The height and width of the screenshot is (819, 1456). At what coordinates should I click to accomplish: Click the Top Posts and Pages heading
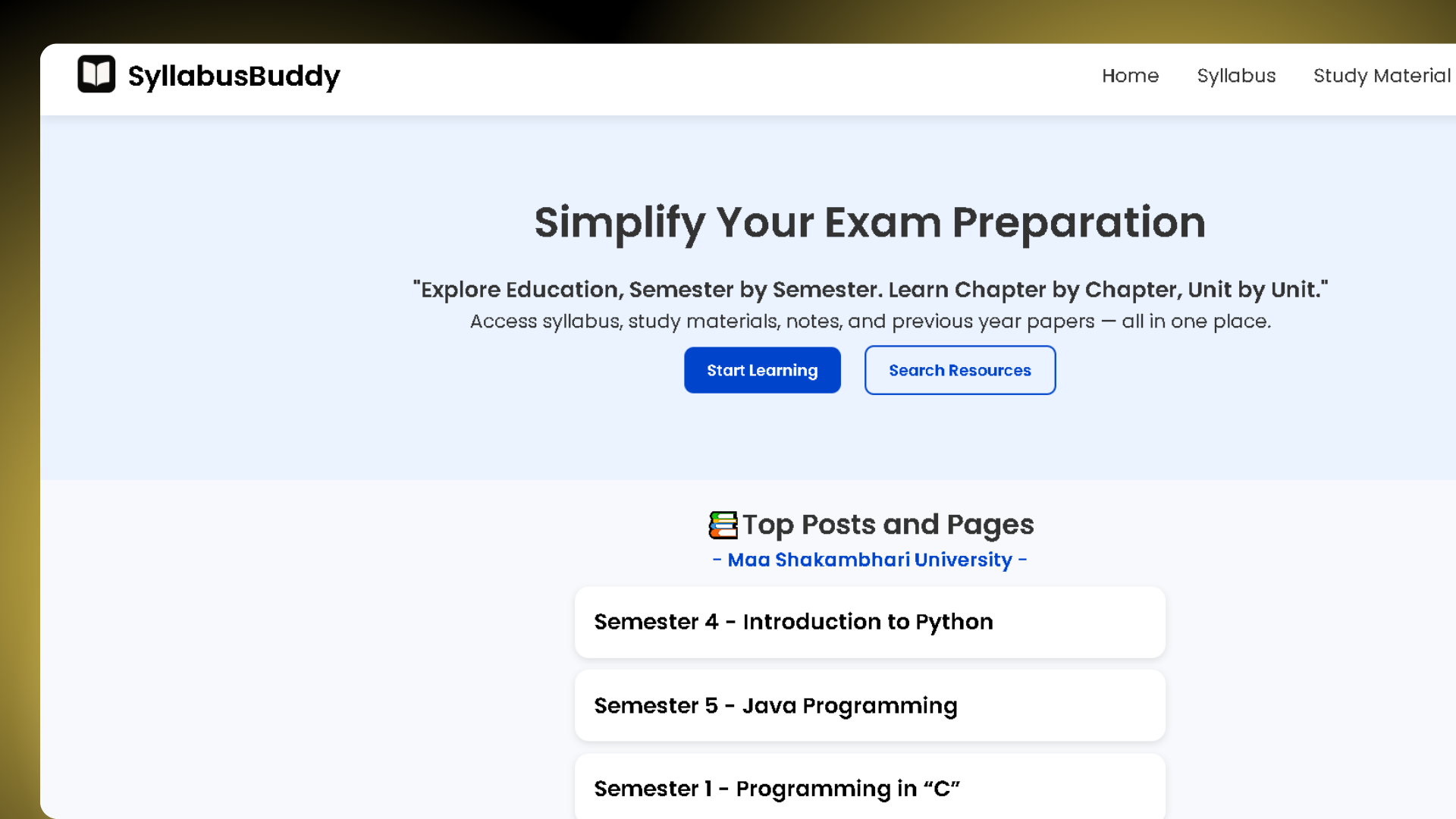pyautogui.click(x=887, y=525)
